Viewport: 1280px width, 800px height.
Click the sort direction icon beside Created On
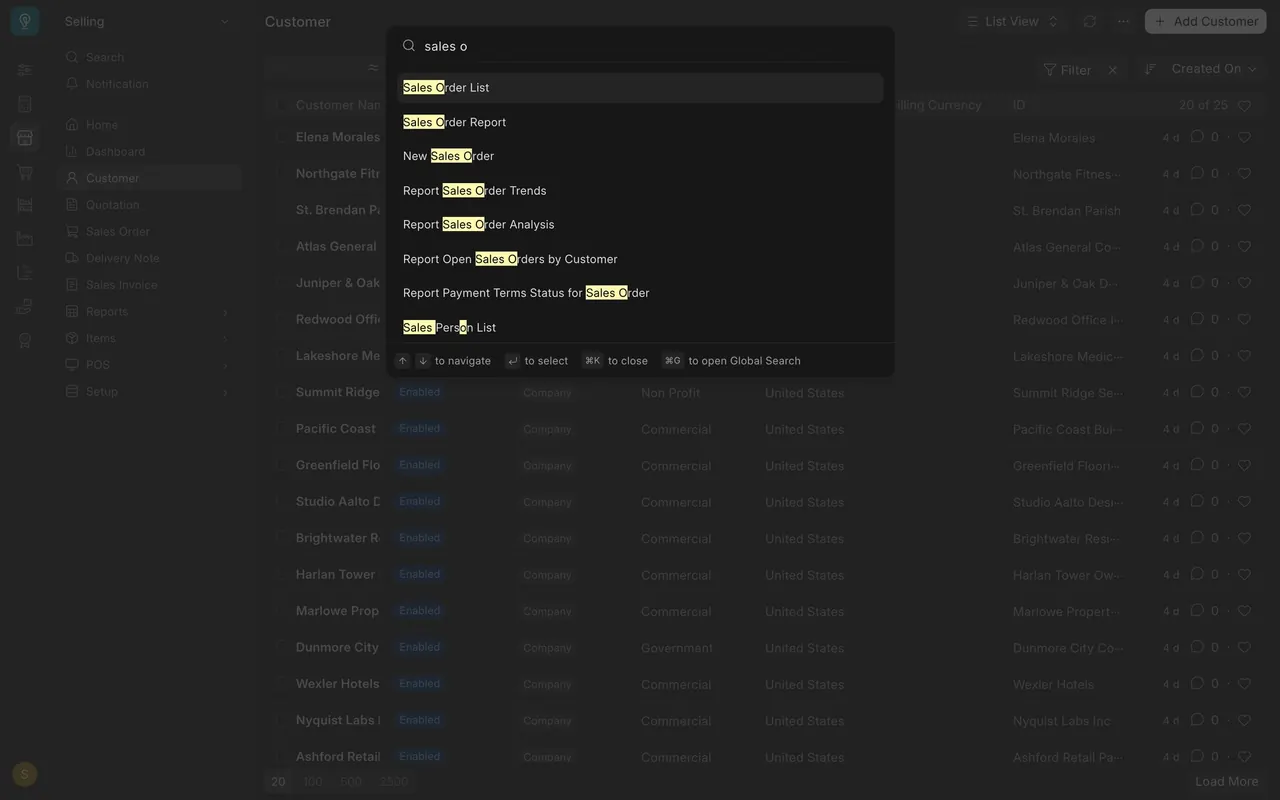[x=1150, y=69]
